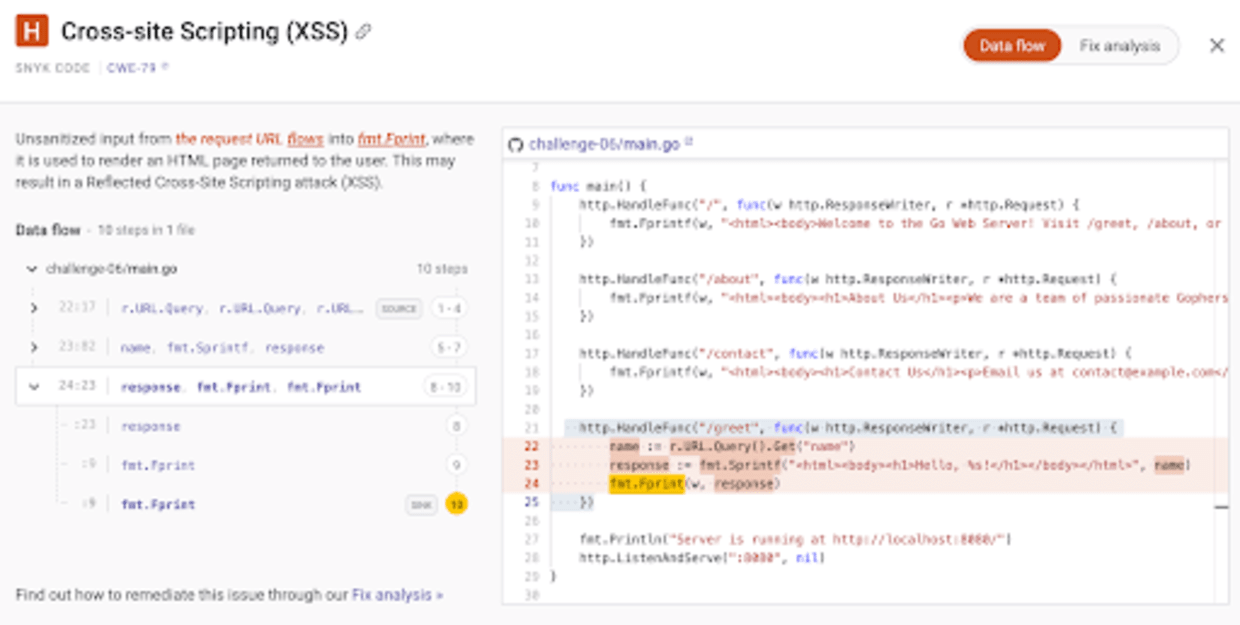Click the '/about' HandleFunc code line
This screenshot has width=1240, height=625.
847,279
